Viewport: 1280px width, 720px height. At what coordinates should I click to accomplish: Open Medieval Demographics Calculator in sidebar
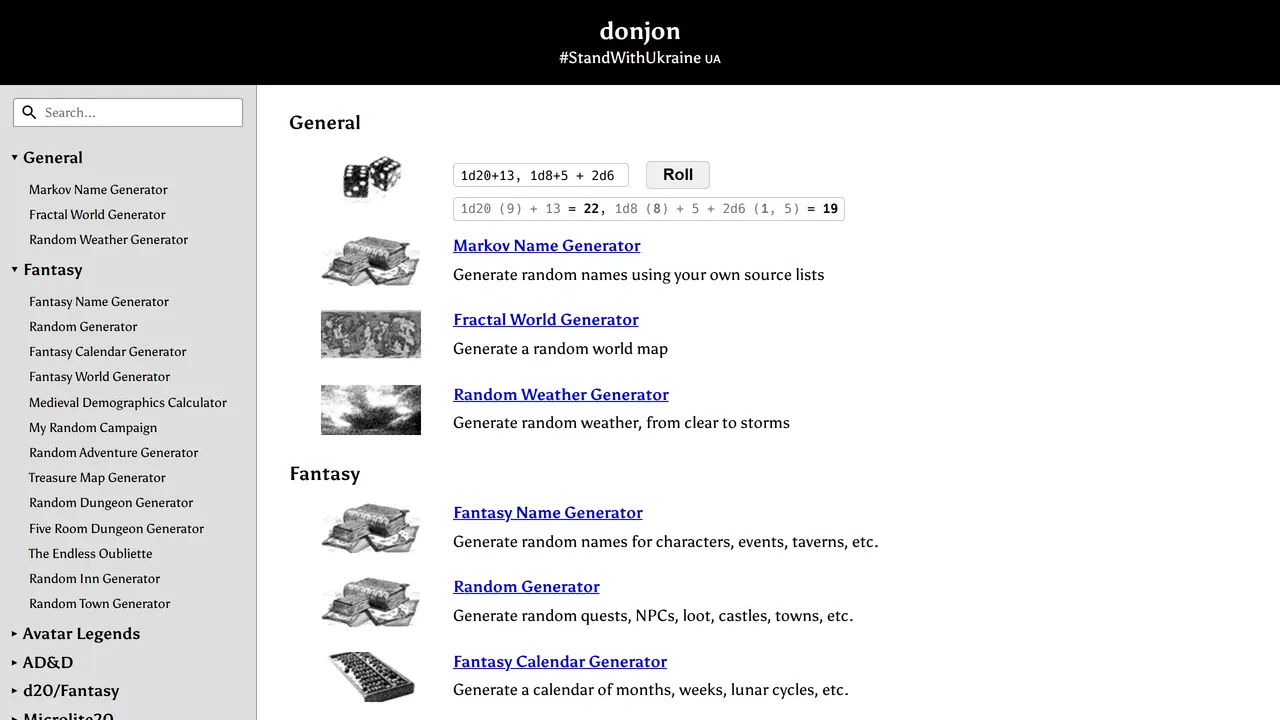pyautogui.click(x=128, y=403)
